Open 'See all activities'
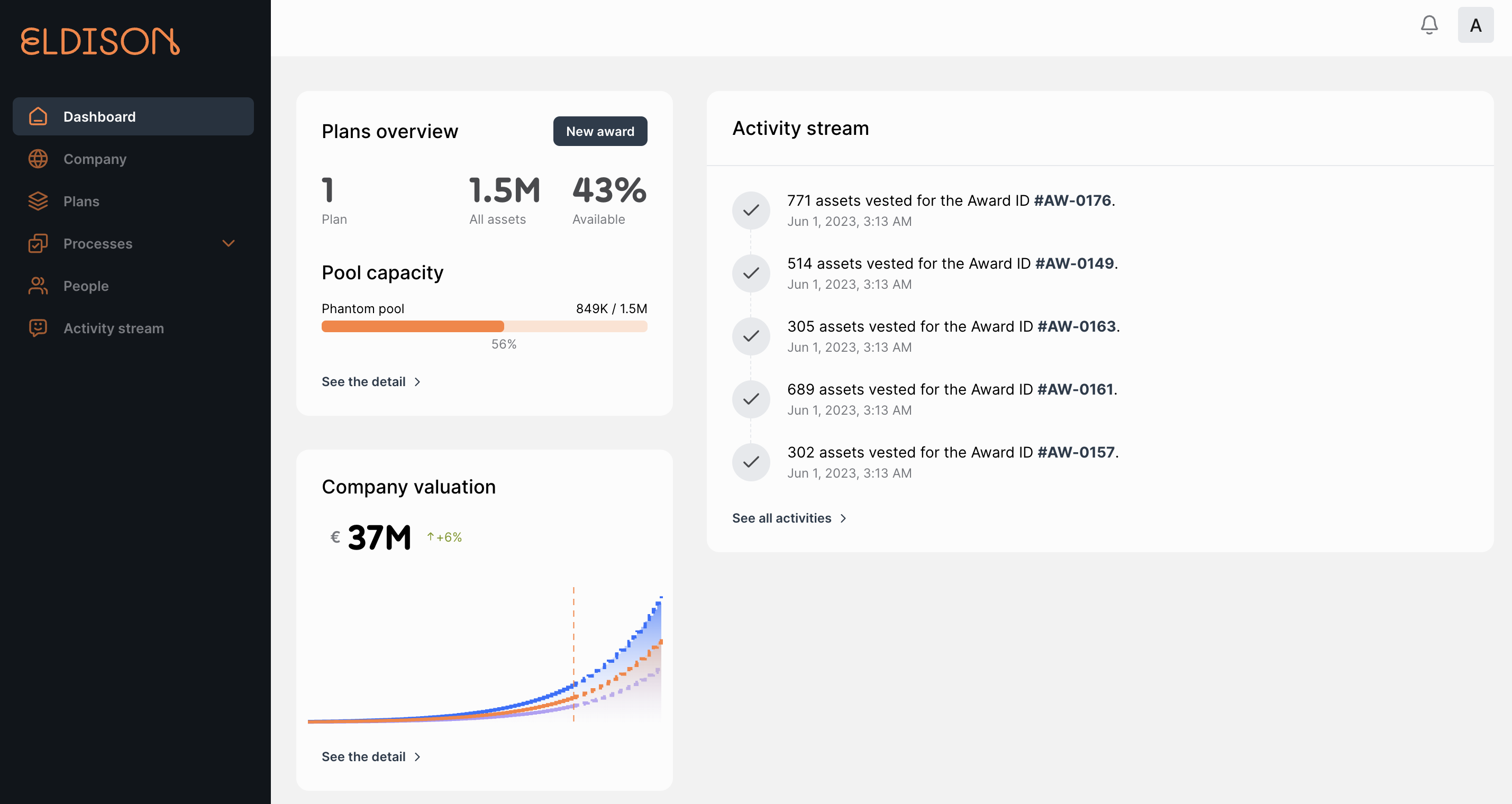This screenshot has width=1512, height=804. pyautogui.click(x=781, y=518)
